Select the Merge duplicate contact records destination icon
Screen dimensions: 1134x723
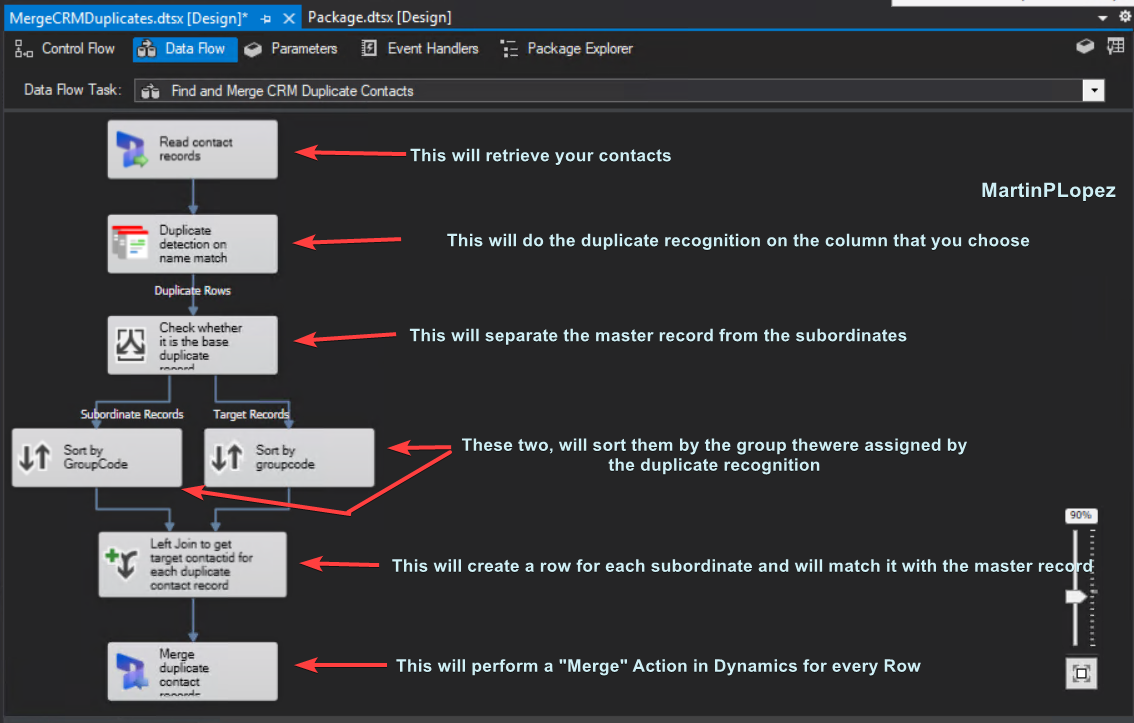132,669
